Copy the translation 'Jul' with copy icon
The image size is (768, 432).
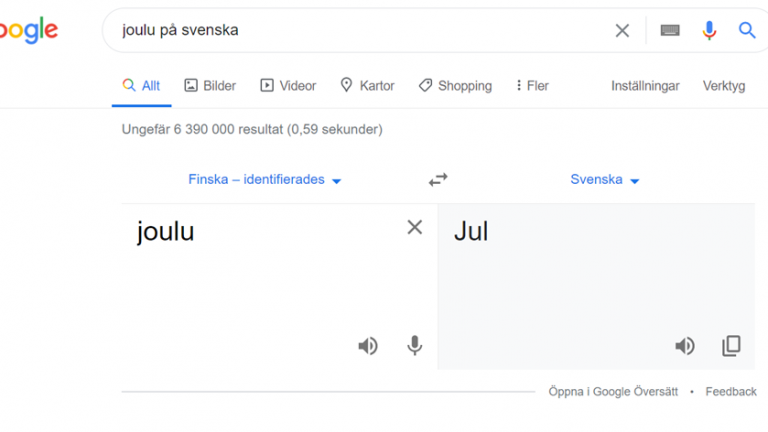pos(731,346)
